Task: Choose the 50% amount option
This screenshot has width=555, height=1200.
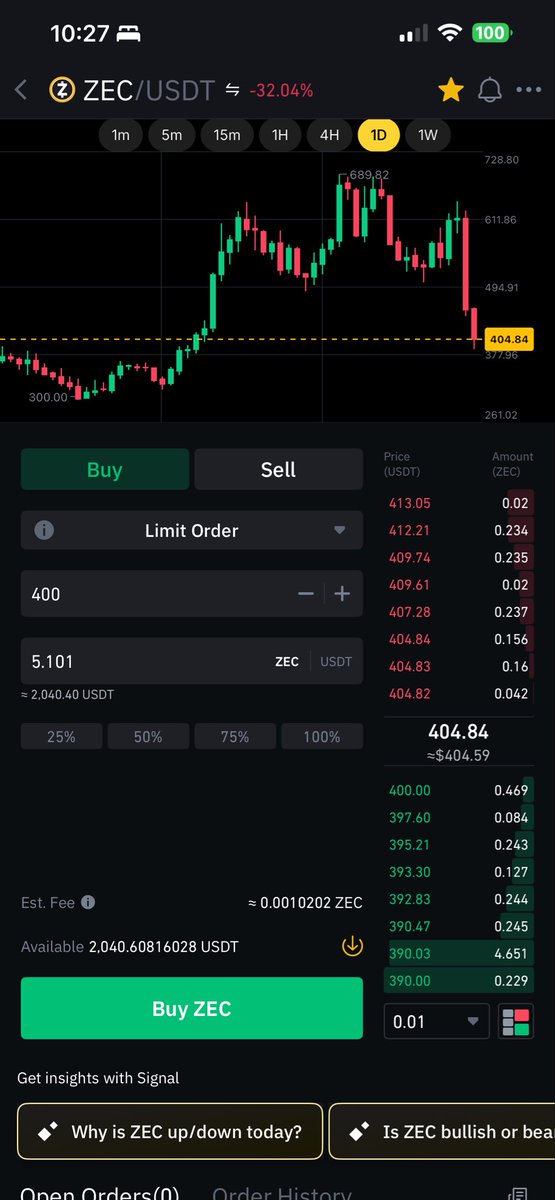Action: (148, 737)
